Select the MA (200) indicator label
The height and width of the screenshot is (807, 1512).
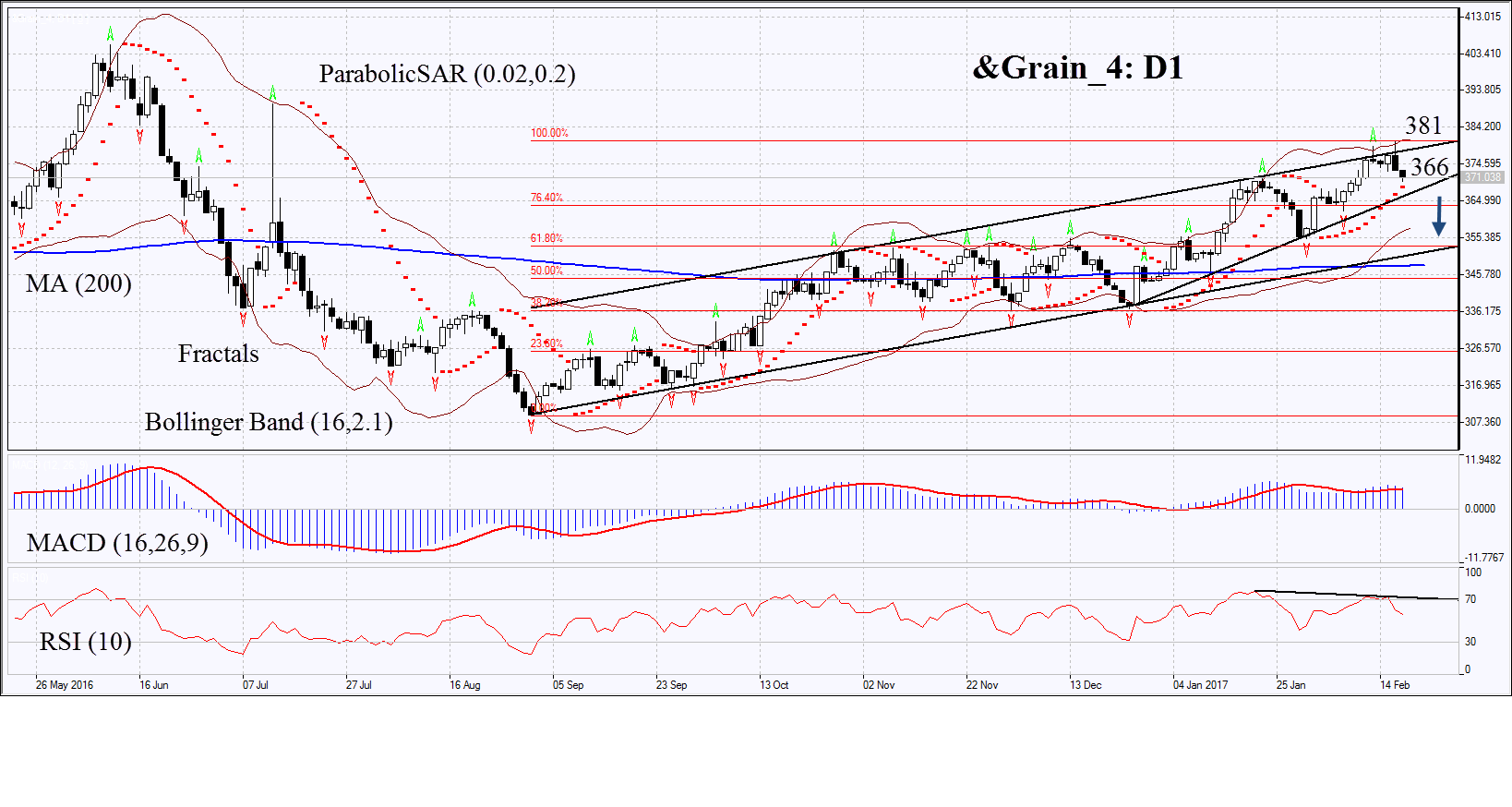coord(78,283)
